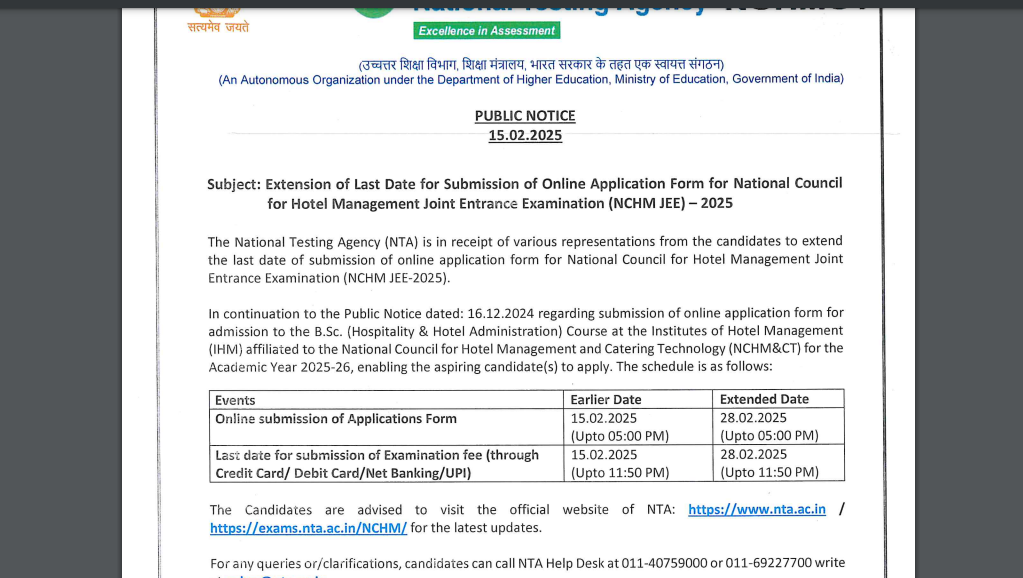Click the scrollbar track on the right edge
Viewport: 1023px width, 578px height.
point(1018,289)
